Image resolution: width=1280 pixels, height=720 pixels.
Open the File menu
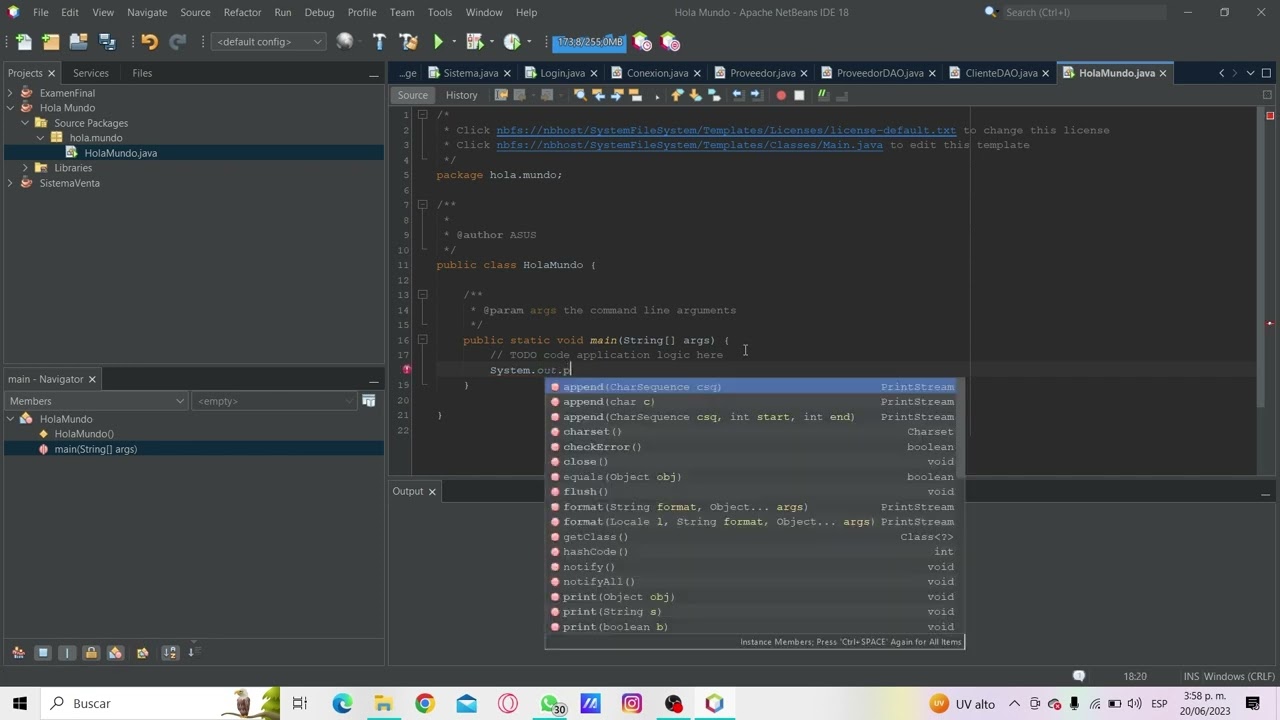[x=40, y=12]
